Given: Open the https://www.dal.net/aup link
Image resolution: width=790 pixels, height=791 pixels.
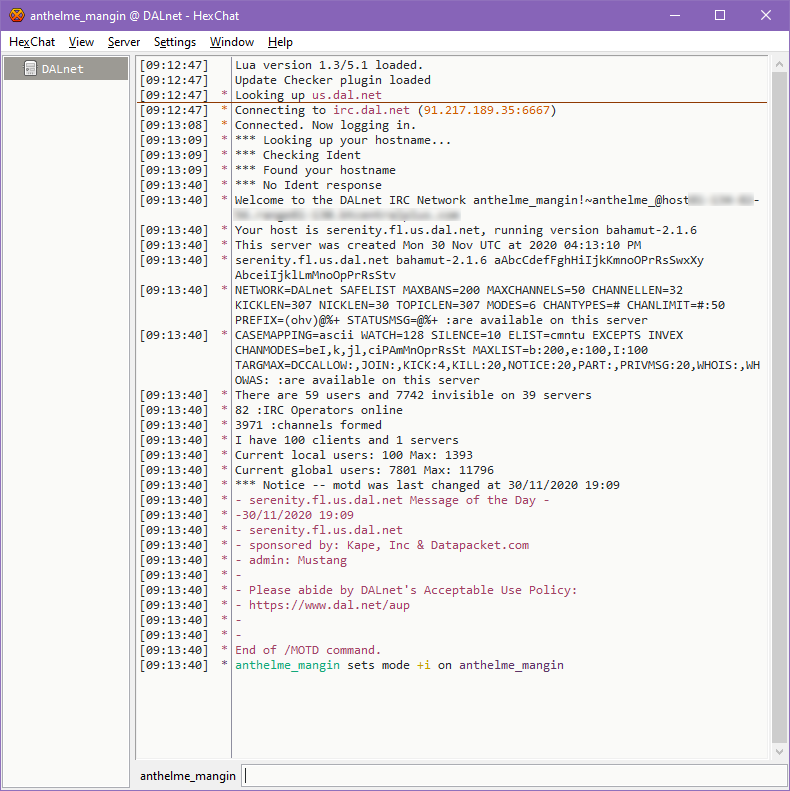Looking at the screenshot, I should (329, 605).
